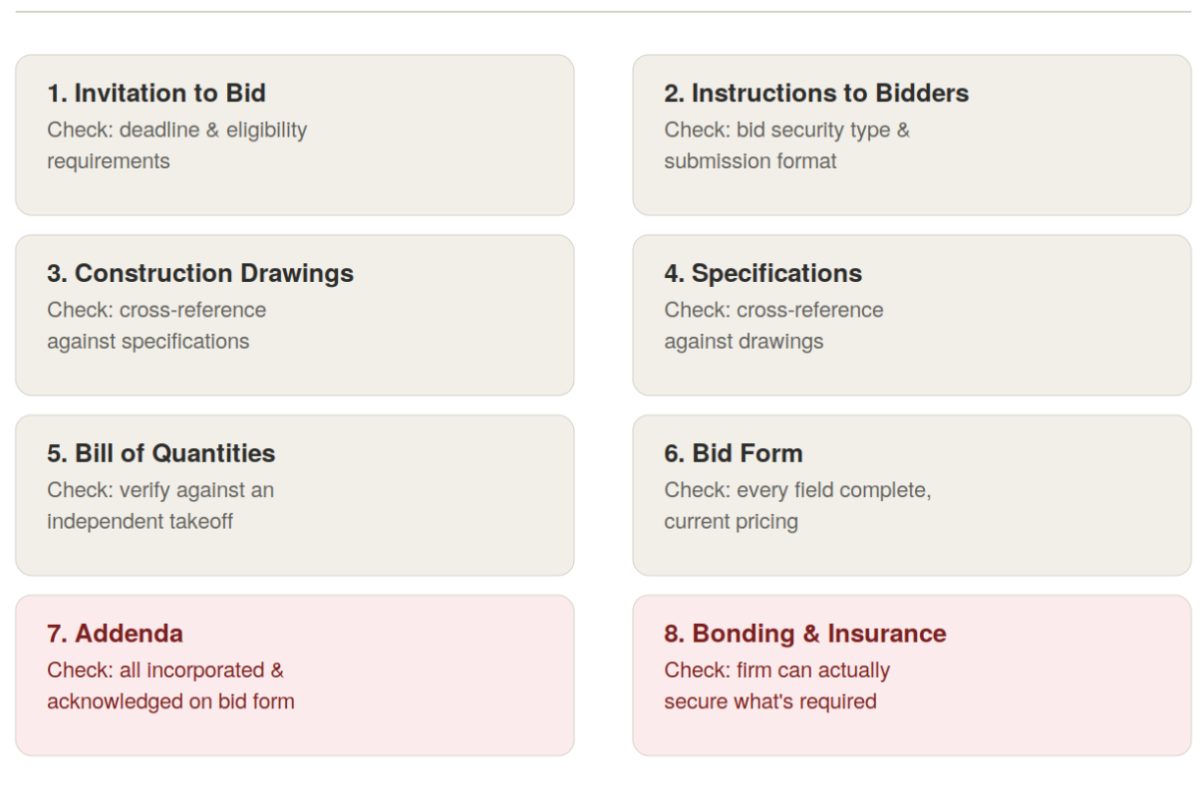Click the acknowledged on bid form text

[171, 685]
